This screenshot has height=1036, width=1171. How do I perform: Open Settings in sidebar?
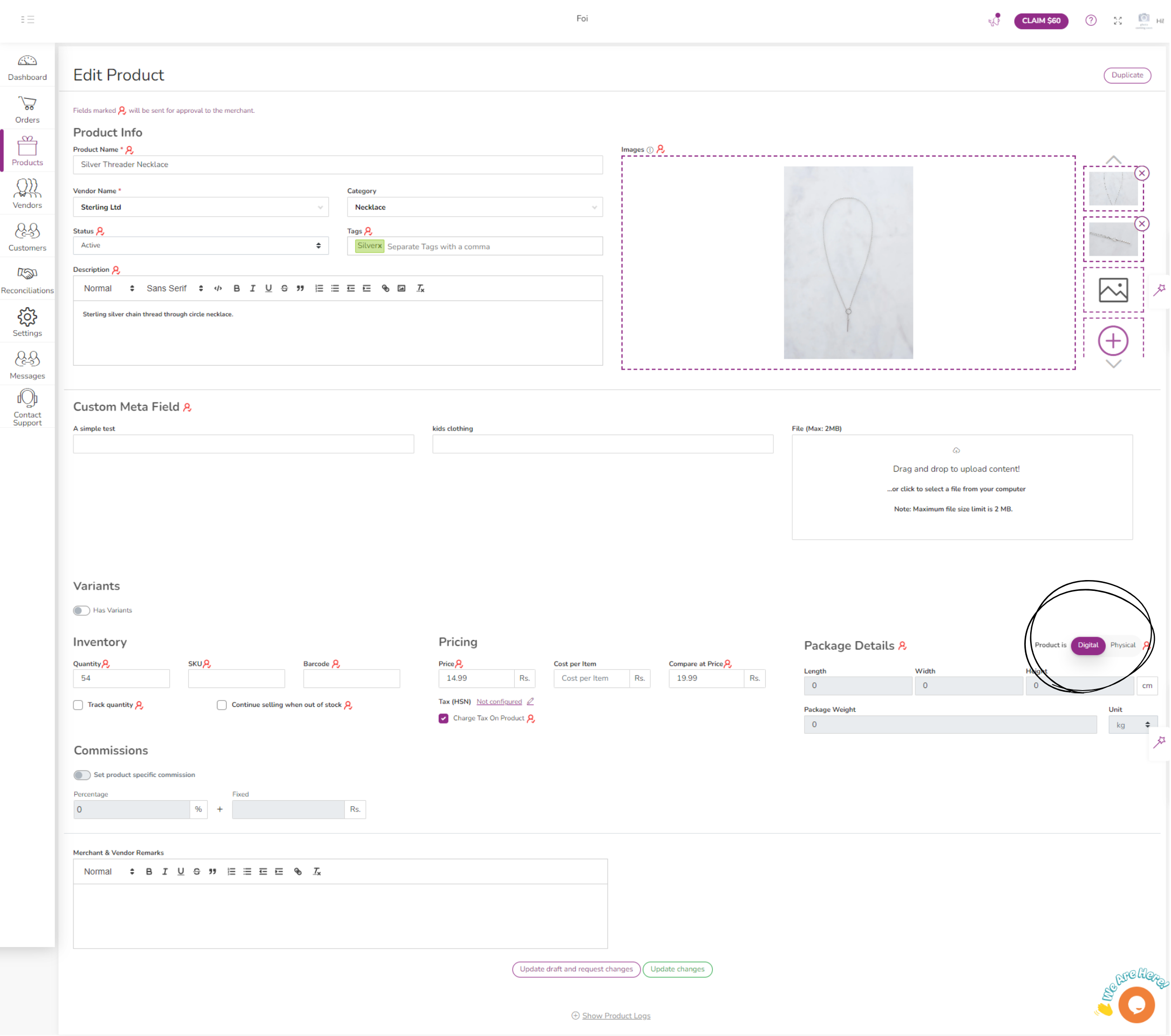point(28,323)
